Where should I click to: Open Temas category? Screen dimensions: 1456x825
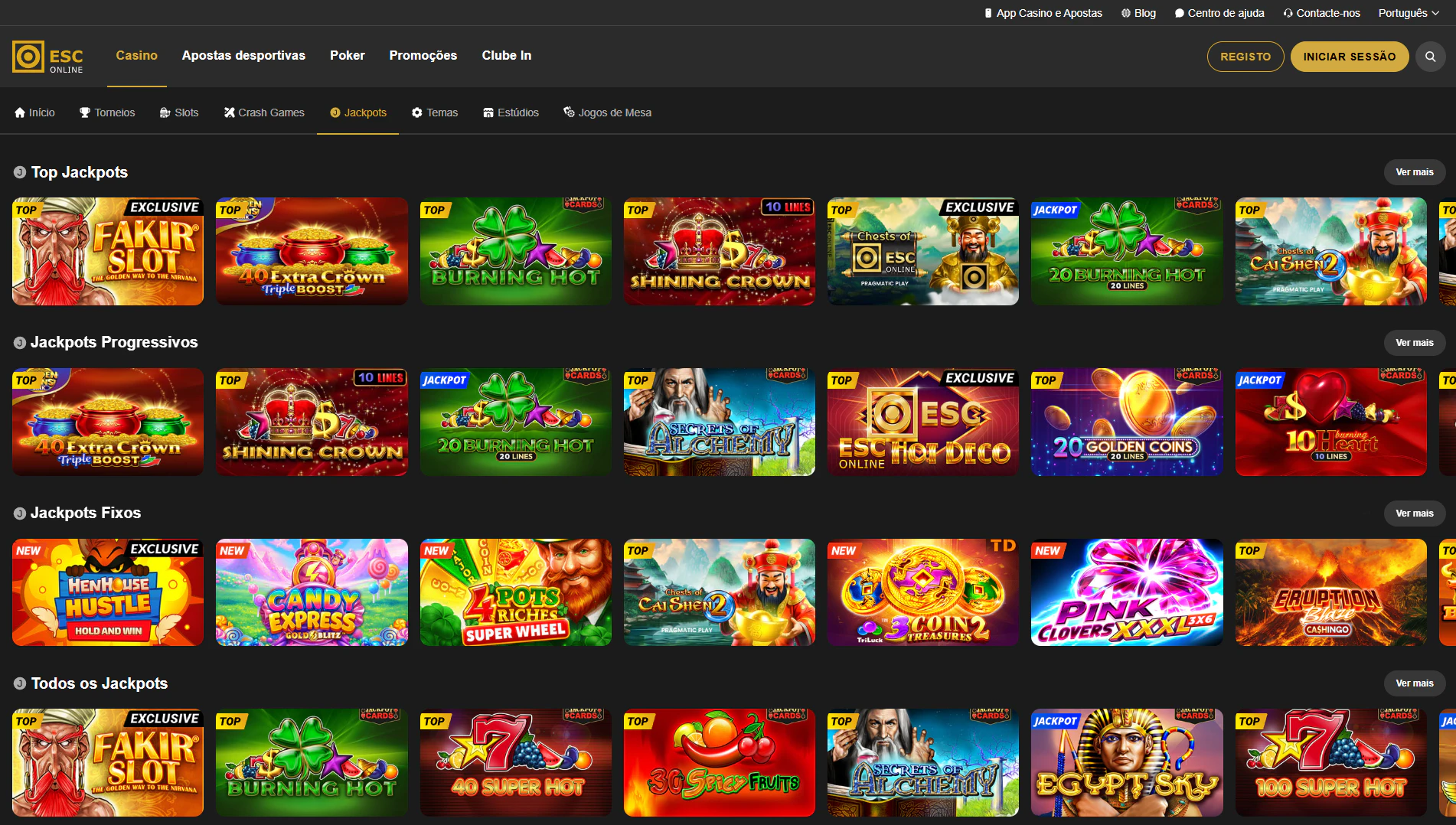(434, 112)
